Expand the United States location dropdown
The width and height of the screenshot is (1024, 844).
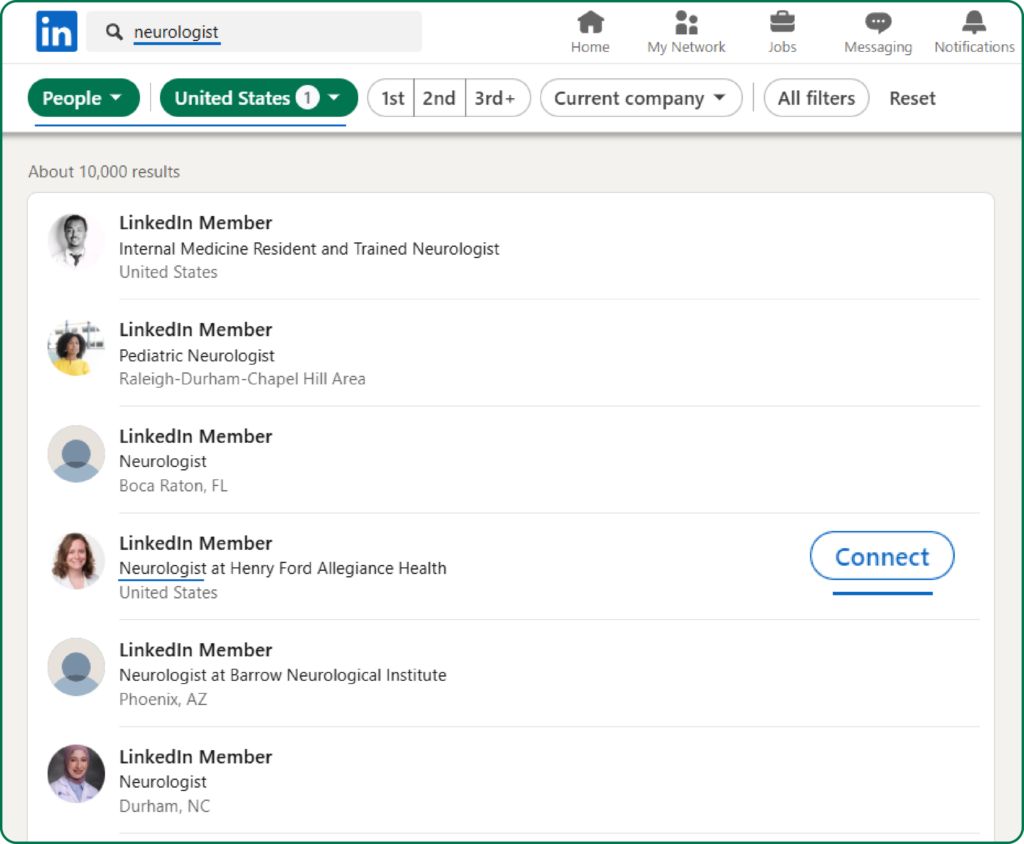(x=259, y=98)
